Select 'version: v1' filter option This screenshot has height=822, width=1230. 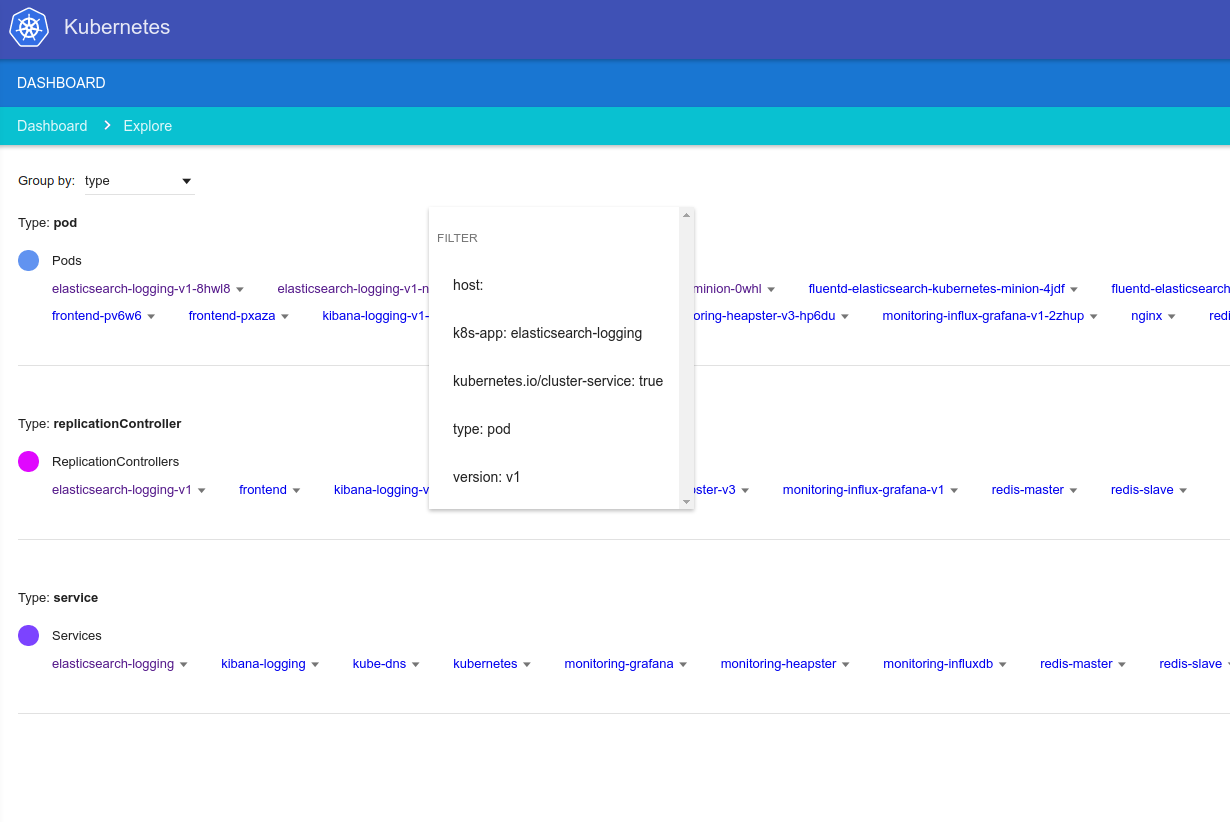(x=486, y=477)
